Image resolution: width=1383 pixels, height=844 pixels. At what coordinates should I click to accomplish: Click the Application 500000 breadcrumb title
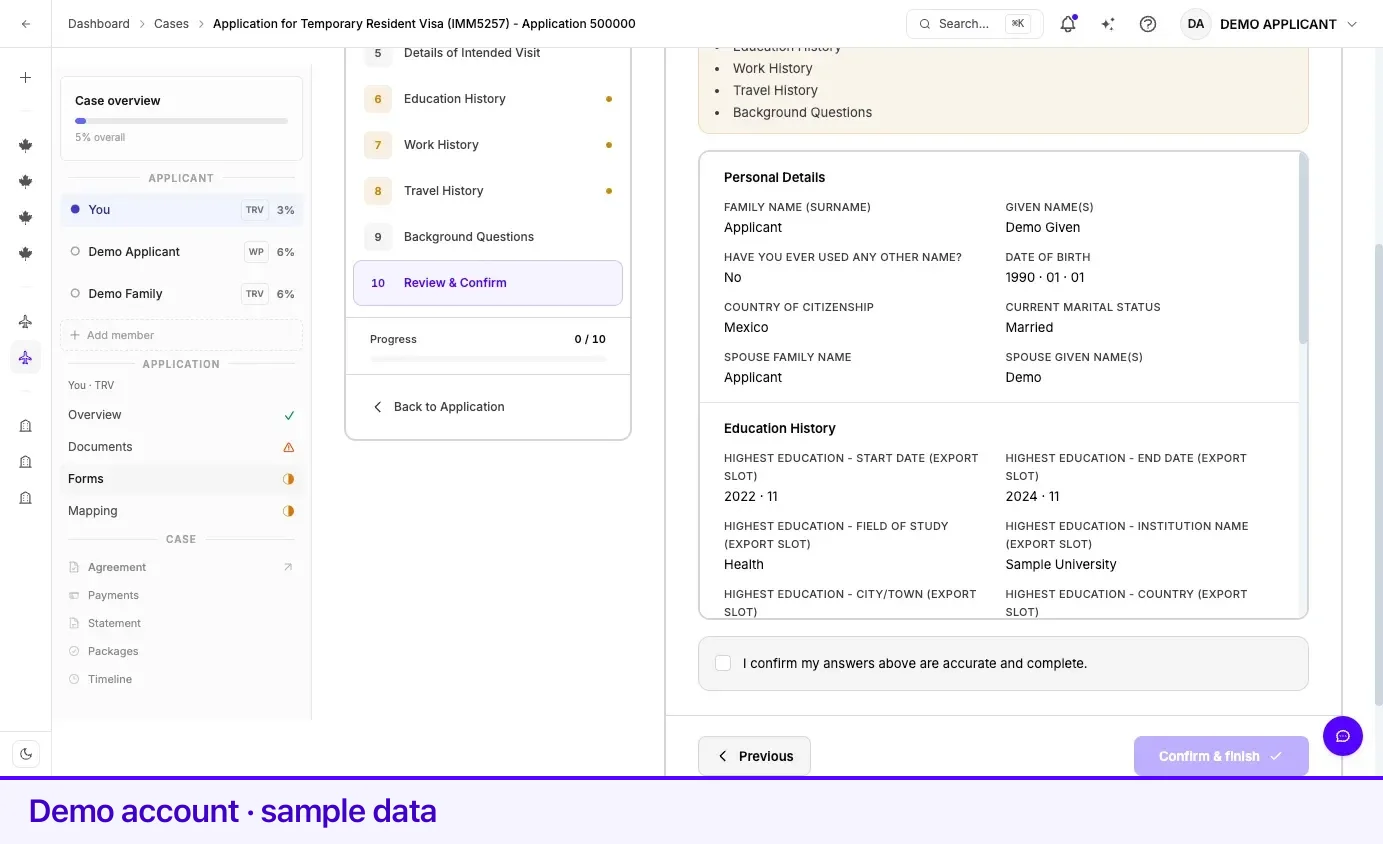point(424,24)
